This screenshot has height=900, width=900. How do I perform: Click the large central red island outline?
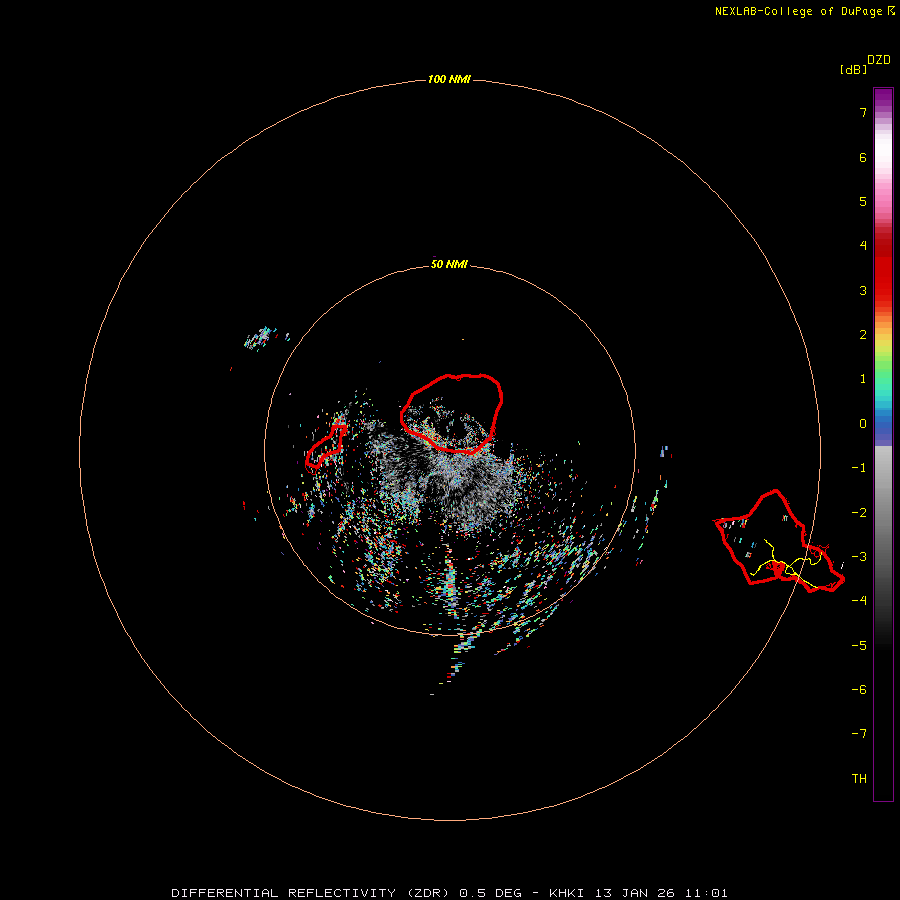click(x=451, y=414)
